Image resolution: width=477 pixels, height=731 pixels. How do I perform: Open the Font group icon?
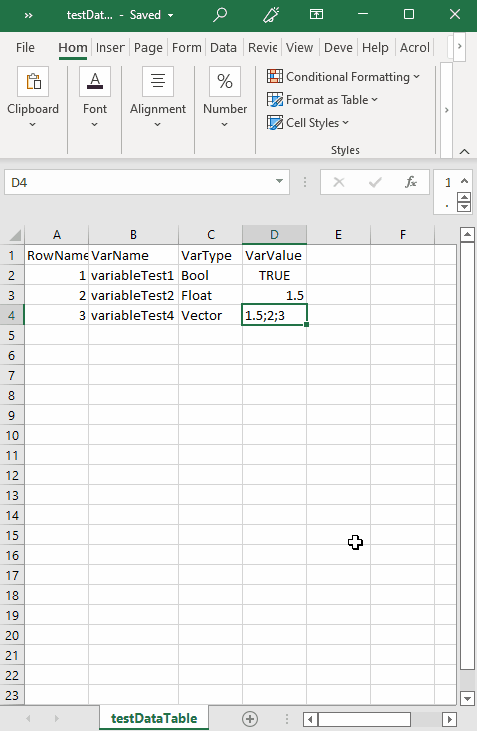(x=95, y=82)
